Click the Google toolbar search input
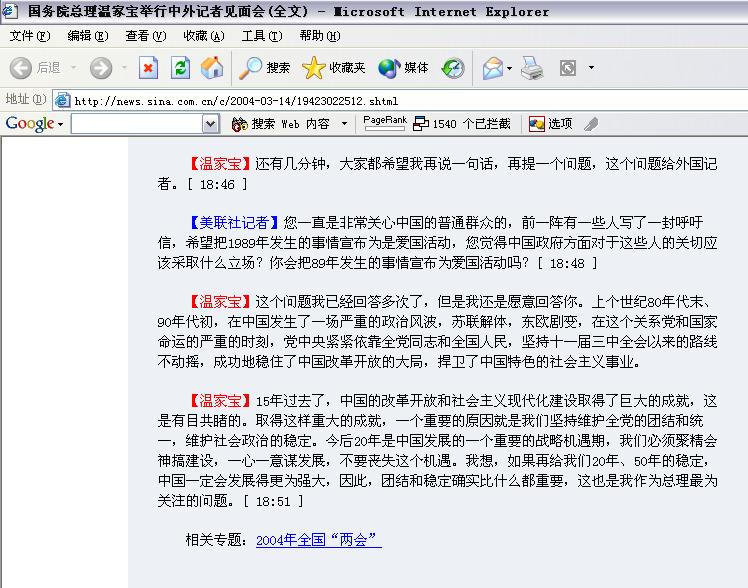Screen dimensions: 748x588 click(x=136, y=124)
